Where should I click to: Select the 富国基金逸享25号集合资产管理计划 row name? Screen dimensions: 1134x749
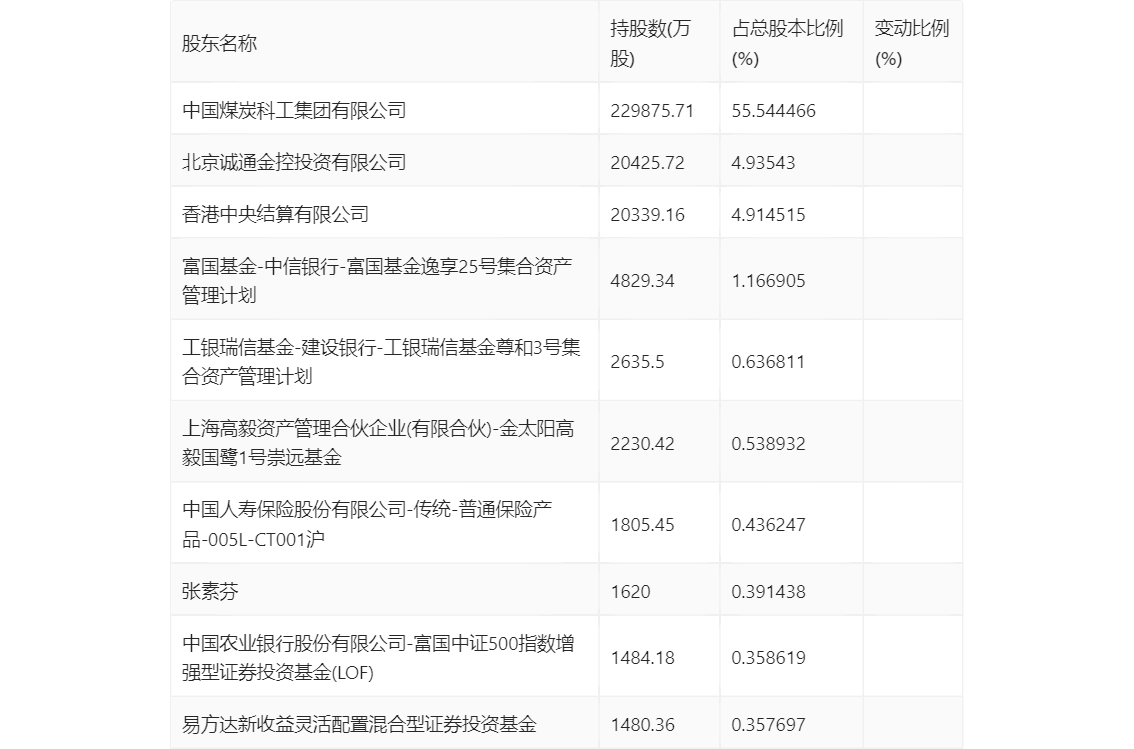click(x=377, y=281)
